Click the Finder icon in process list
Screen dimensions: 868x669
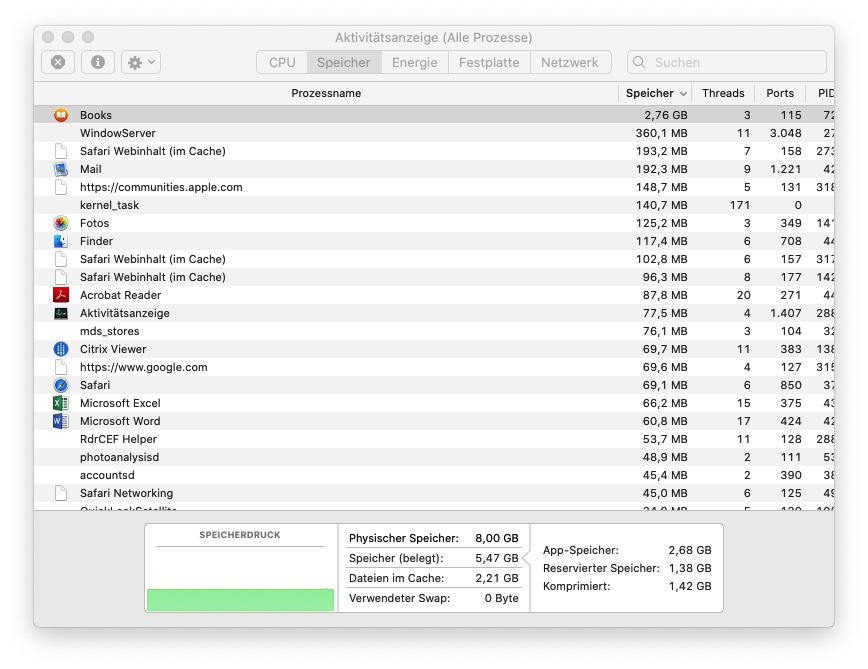tap(61, 241)
